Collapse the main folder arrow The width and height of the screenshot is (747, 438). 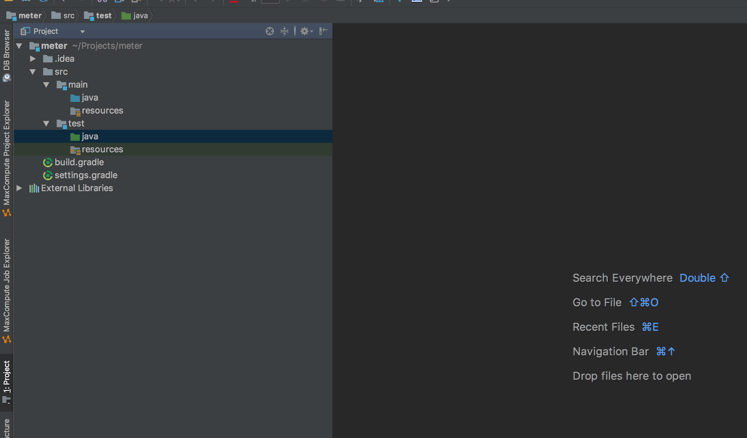click(46, 85)
